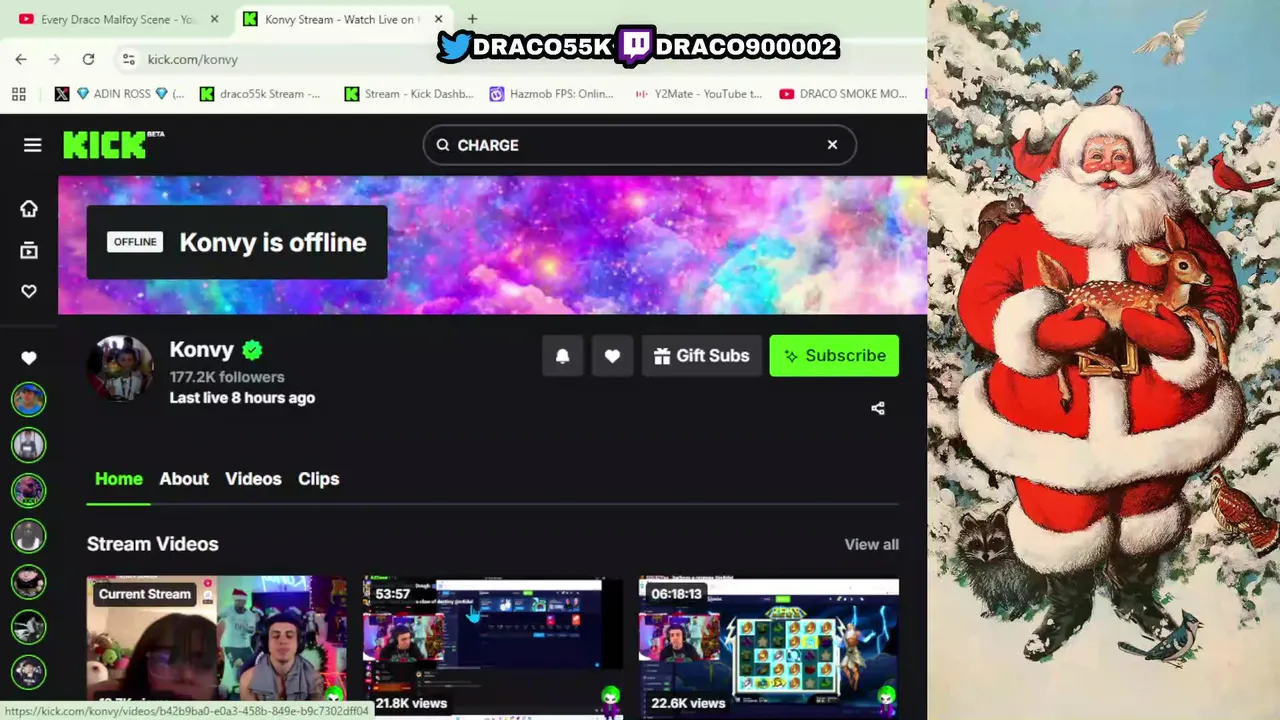Open third followed channel avatar in sidebar
The width and height of the screenshot is (1280, 720).
(29, 490)
